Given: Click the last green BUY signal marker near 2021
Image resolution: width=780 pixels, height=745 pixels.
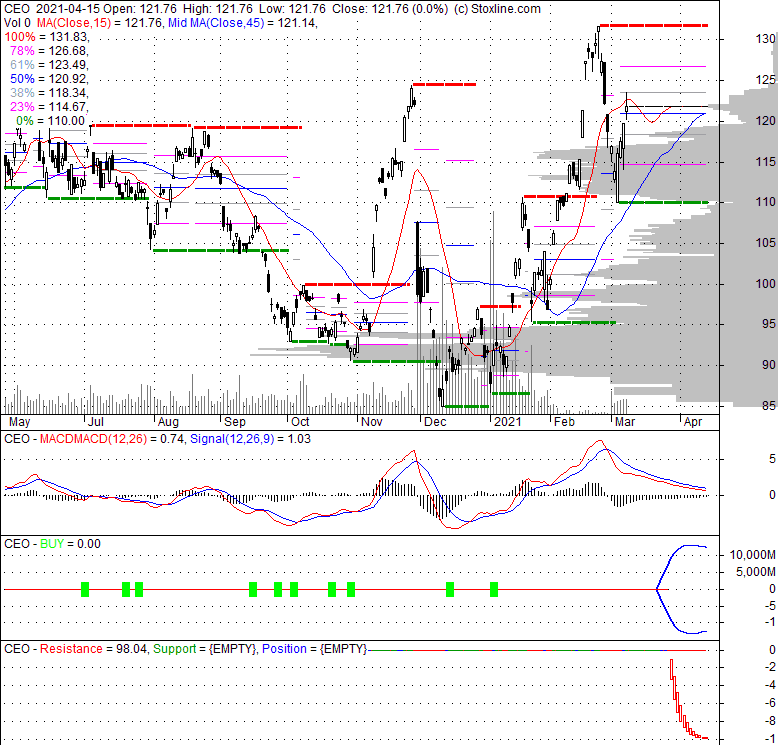Looking at the screenshot, I should [494, 589].
